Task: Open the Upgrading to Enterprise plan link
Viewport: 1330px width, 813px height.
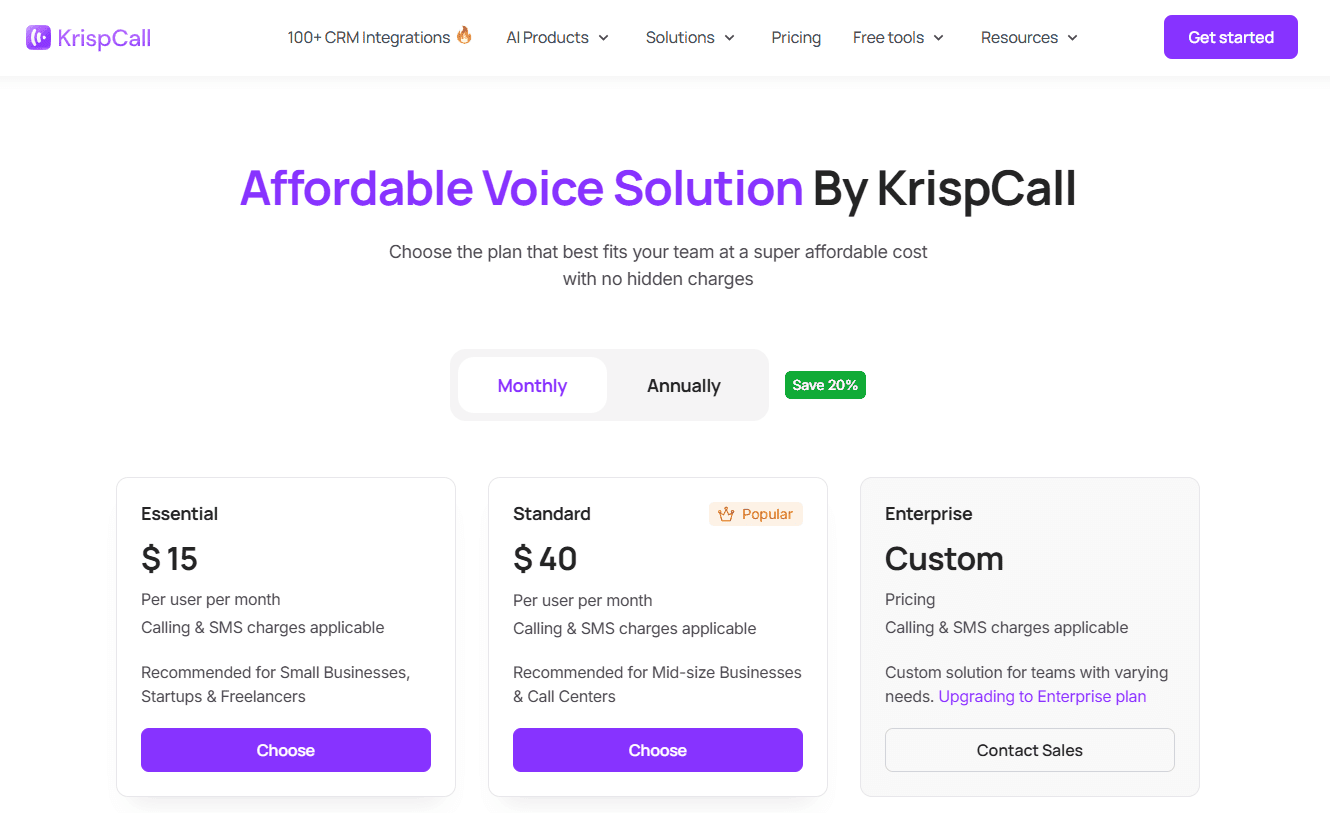Action: coord(1042,696)
